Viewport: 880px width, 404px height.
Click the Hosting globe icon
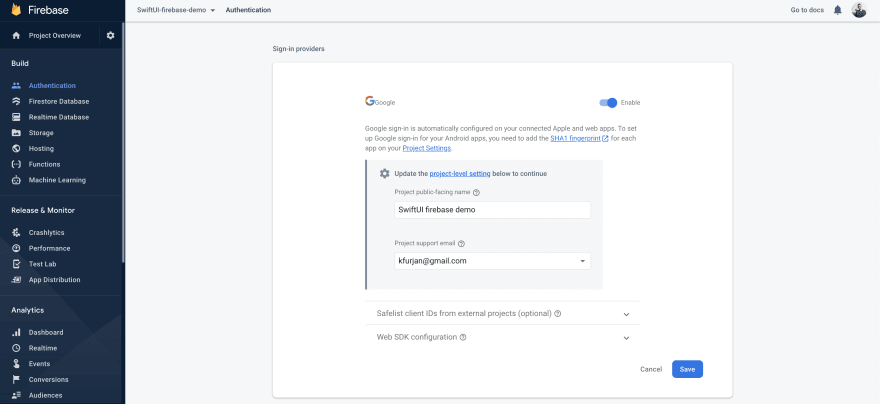[x=16, y=149]
